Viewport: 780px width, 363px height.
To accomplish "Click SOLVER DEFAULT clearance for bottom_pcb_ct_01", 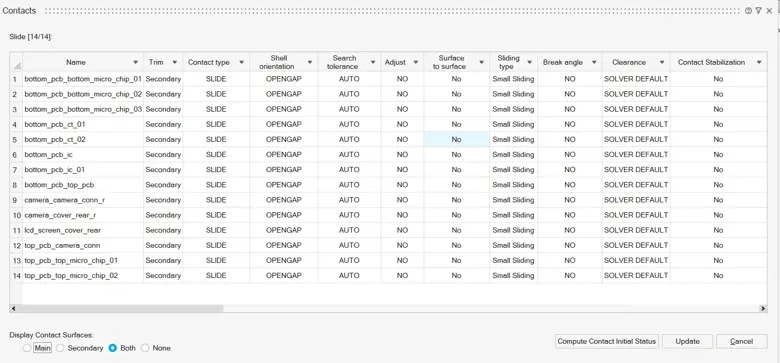I will click(636, 124).
